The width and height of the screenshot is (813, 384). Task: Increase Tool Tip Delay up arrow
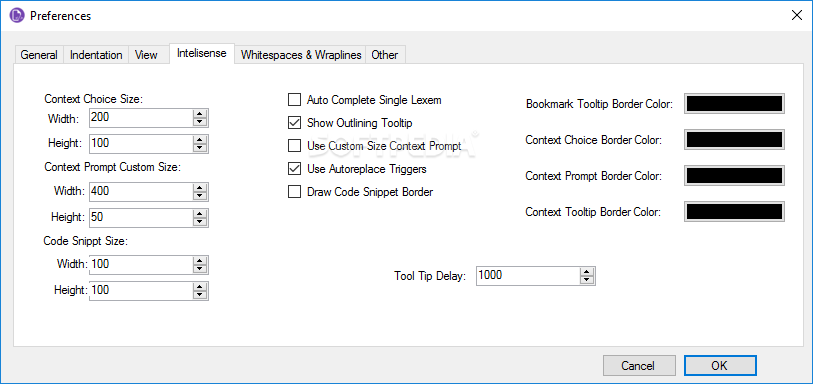point(586,272)
